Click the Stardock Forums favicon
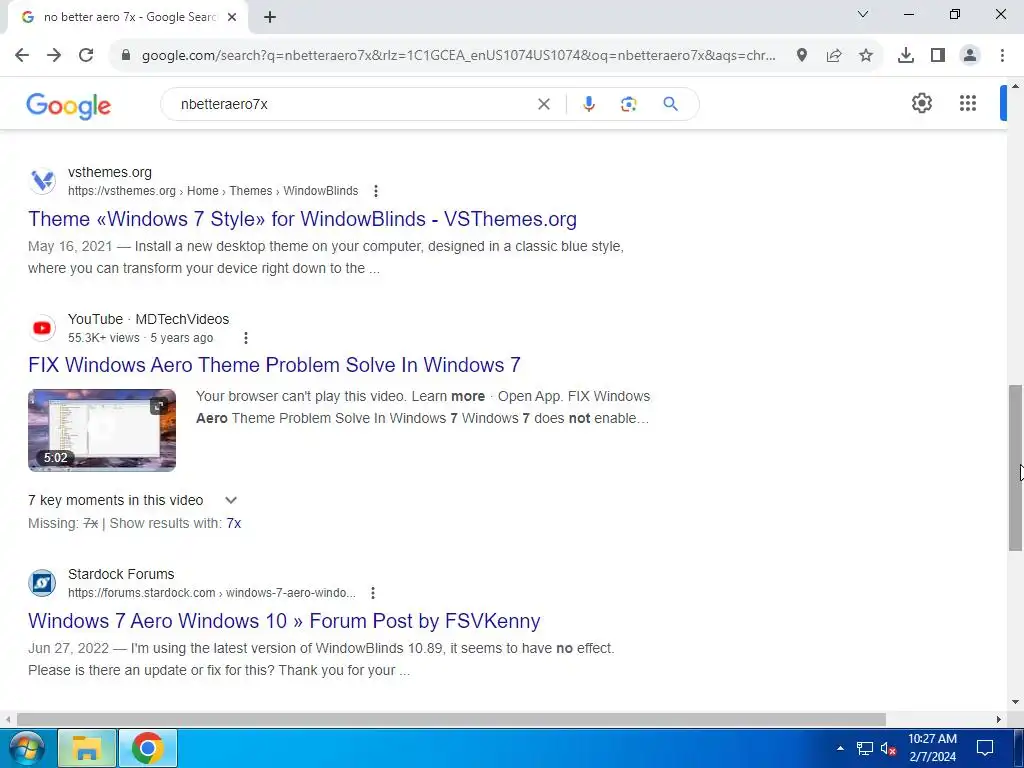 (42, 583)
